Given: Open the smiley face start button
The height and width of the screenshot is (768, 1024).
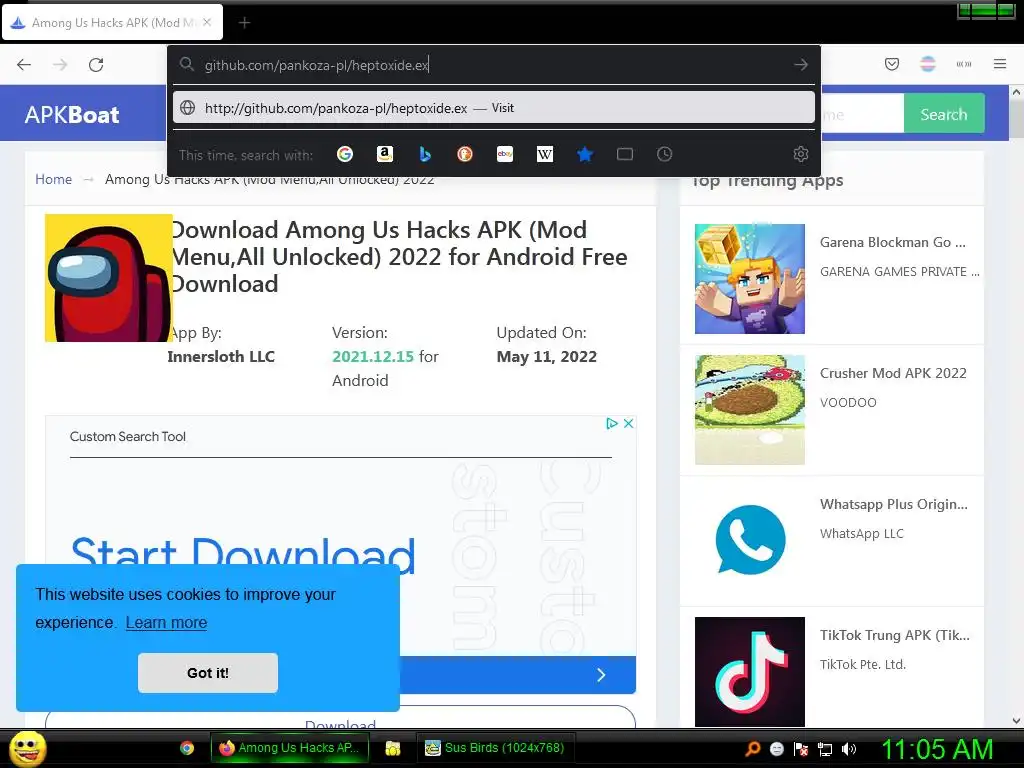Looking at the screenshot, I should (28, 748).
